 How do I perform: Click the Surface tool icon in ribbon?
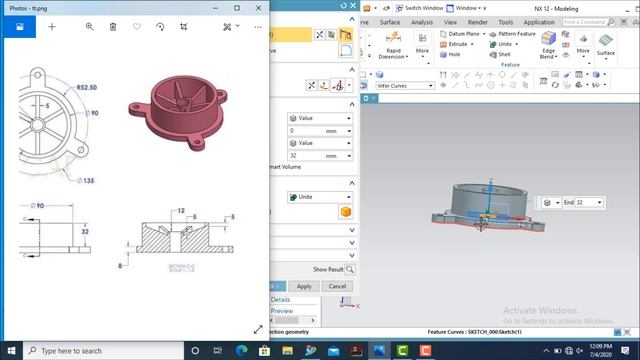point(606,40)
